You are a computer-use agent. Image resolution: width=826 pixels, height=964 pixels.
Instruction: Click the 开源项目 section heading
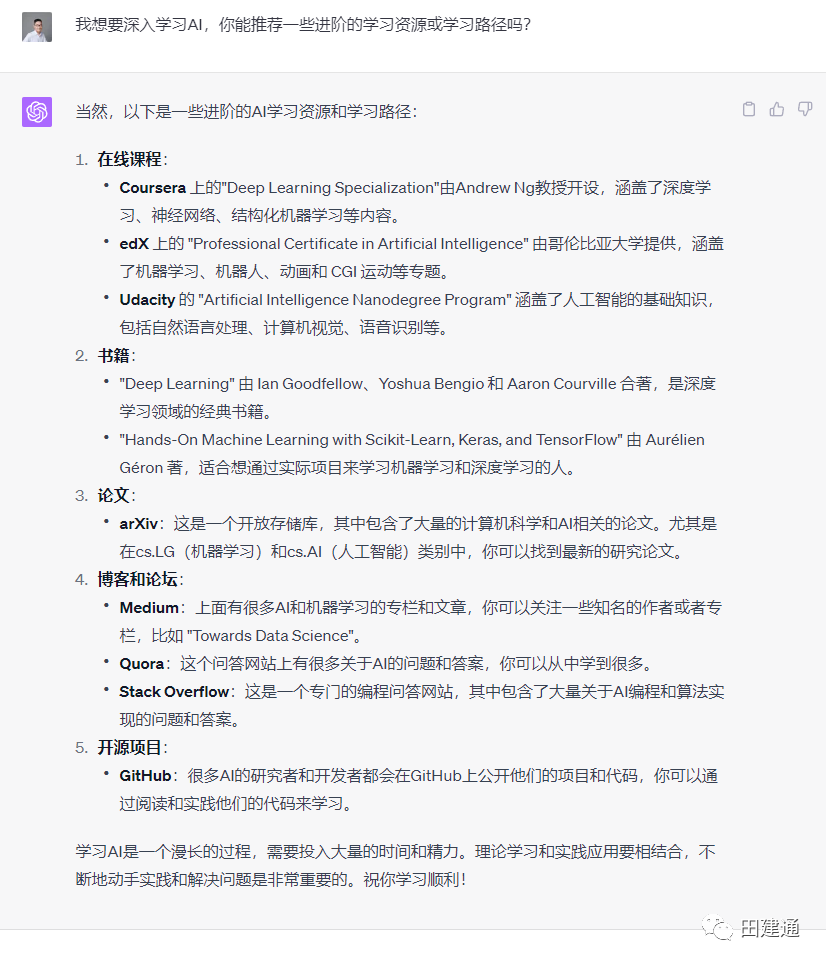click(129, 748)
